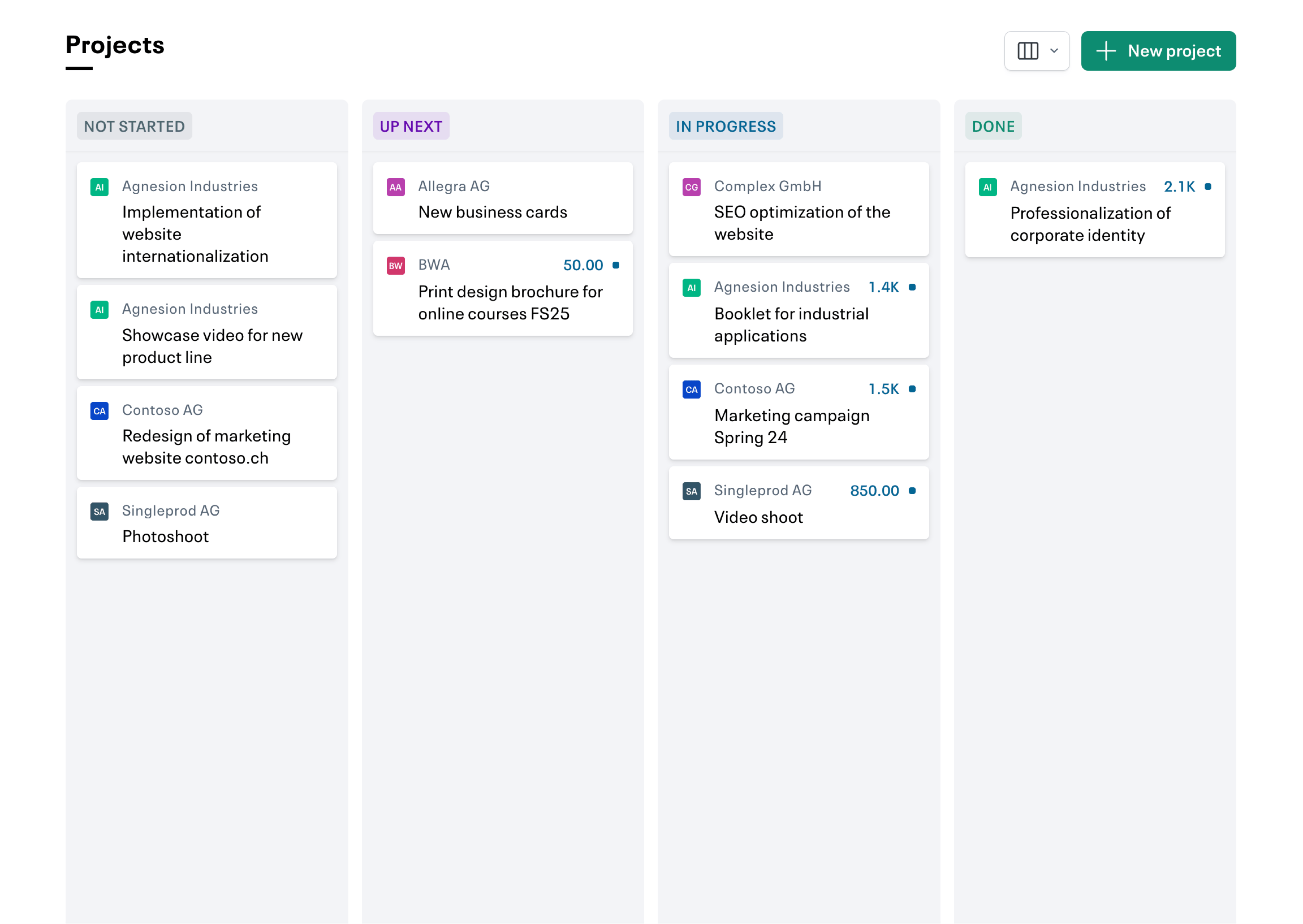Click Singleprod AG avatar on Video shoot card
1303x924 pixels.
(691, 491)
